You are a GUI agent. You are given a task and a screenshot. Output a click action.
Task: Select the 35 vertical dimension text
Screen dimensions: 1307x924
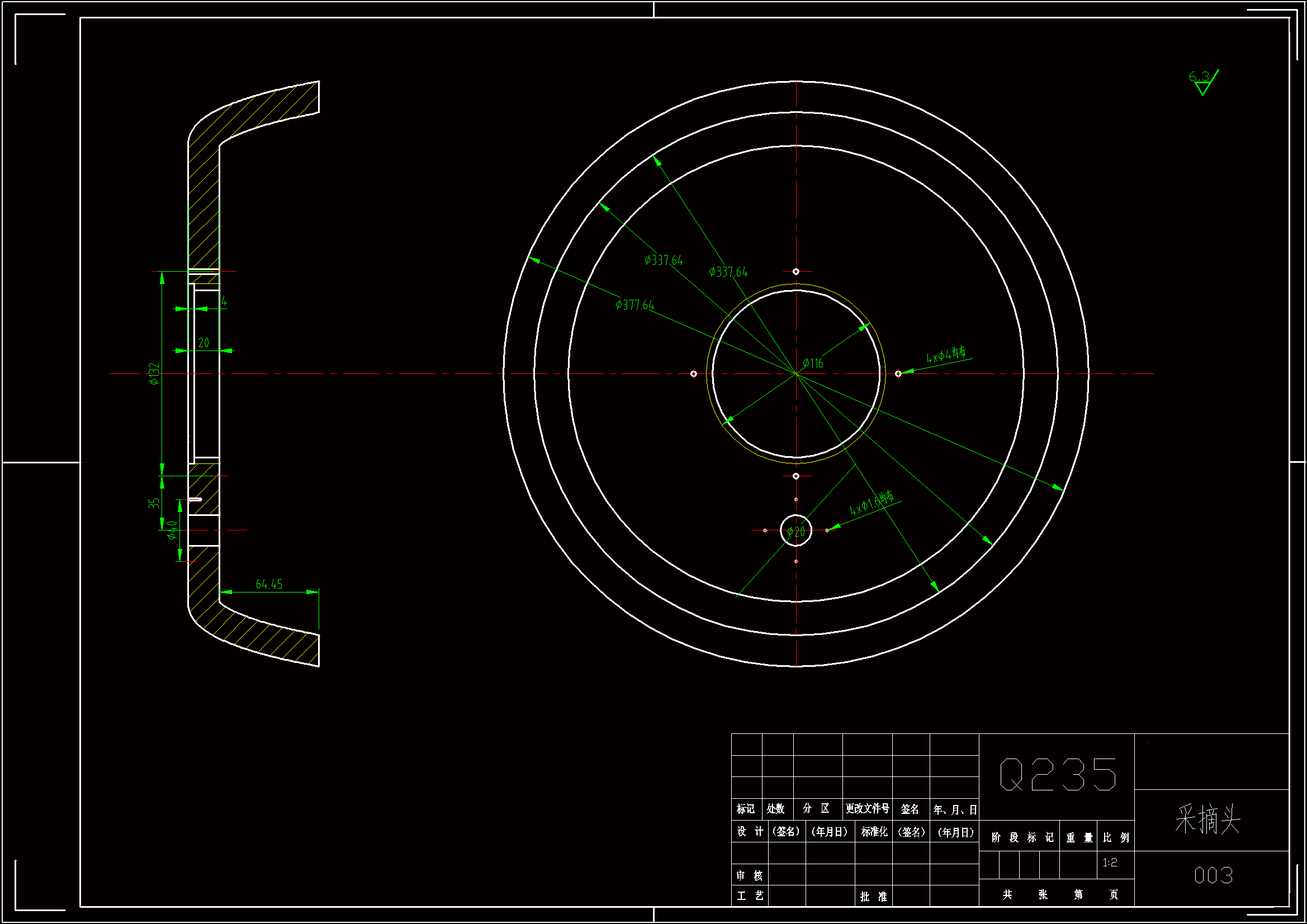pos(154,503)
